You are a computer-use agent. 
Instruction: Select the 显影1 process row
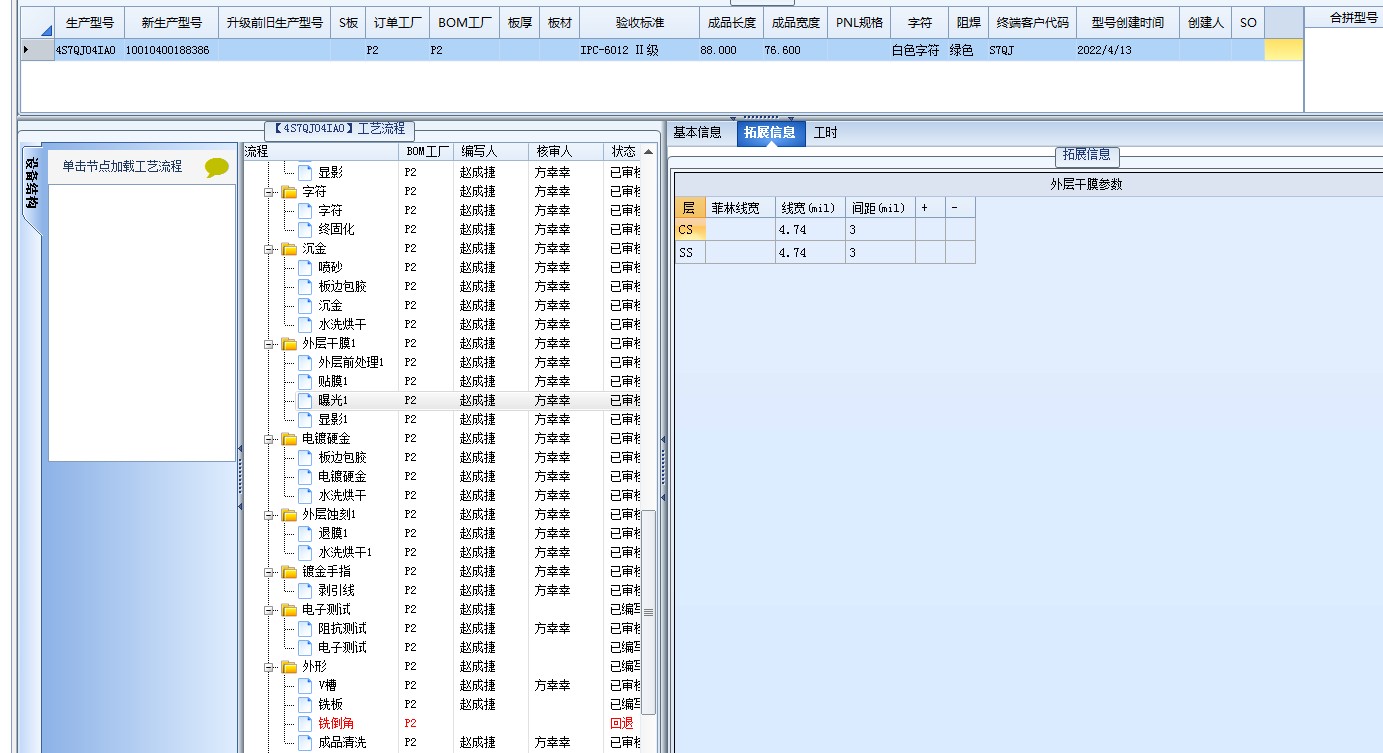(450, 420)
